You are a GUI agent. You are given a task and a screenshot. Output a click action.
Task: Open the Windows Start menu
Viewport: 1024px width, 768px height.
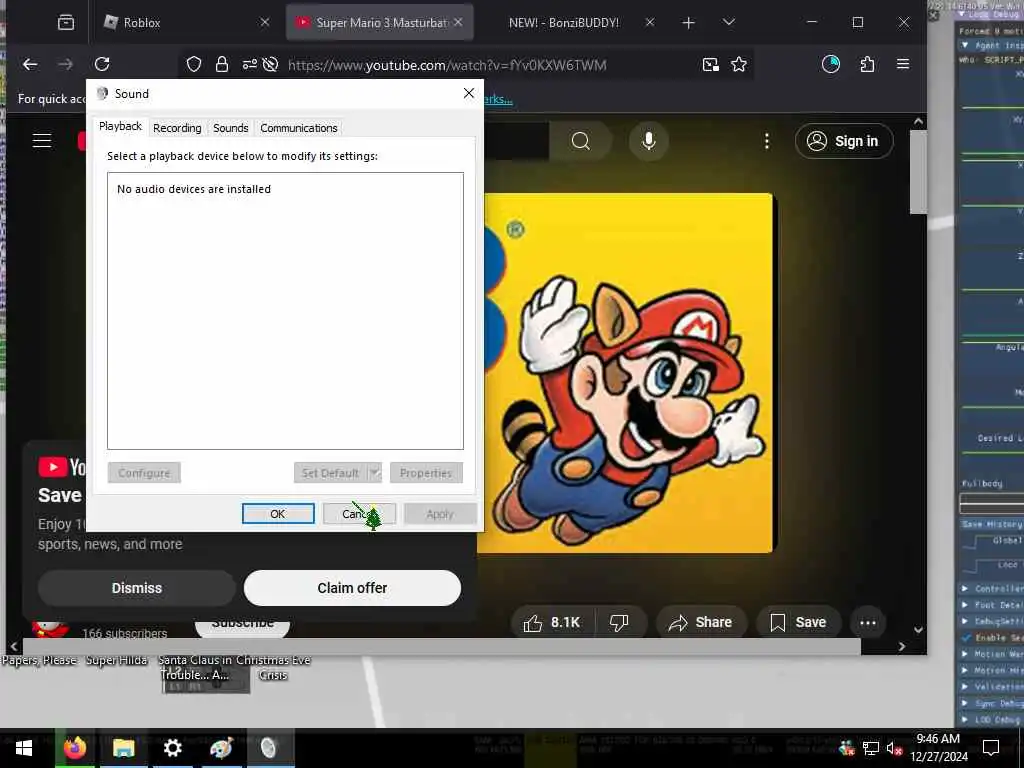[x=24, y=747]
